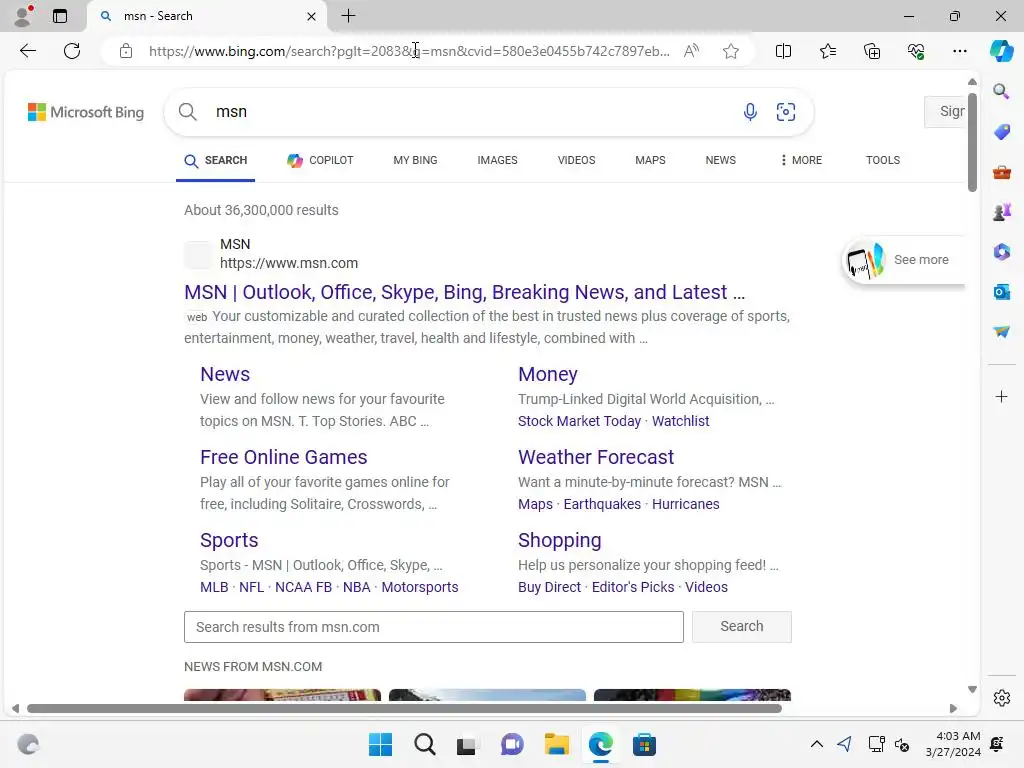Image resolution: width=1024 pixels, height=768 pixels.
Task: Open Browser essentials heart icon
Action: (916, 51)
